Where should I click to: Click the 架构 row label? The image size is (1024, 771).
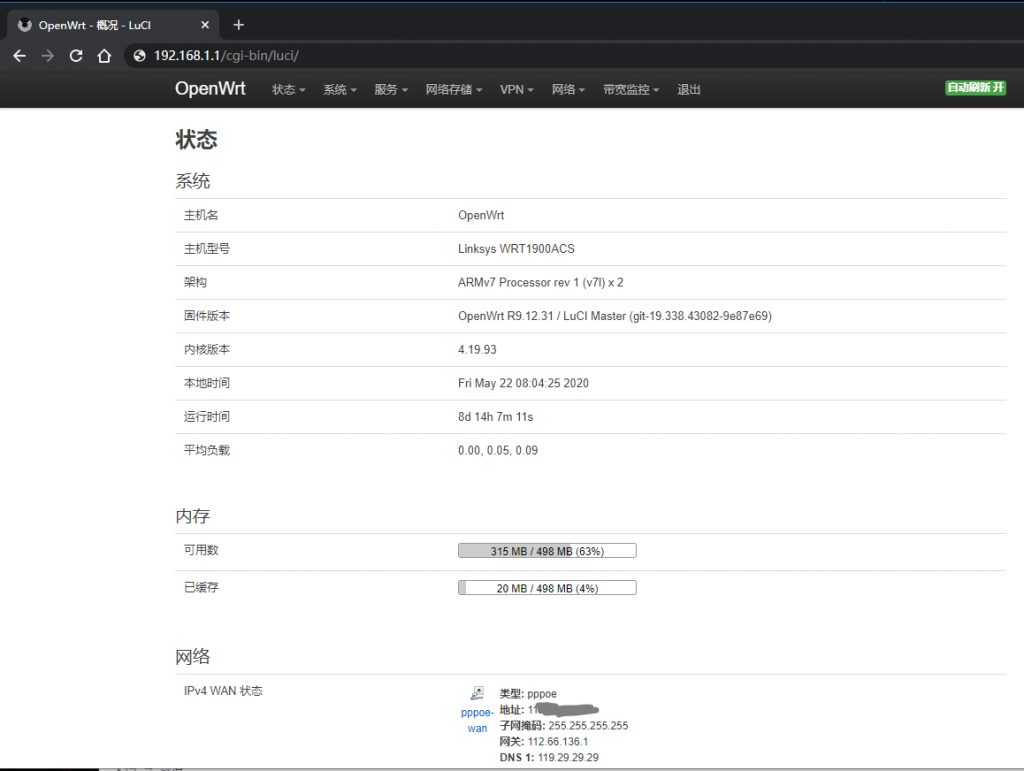point(195,283)
